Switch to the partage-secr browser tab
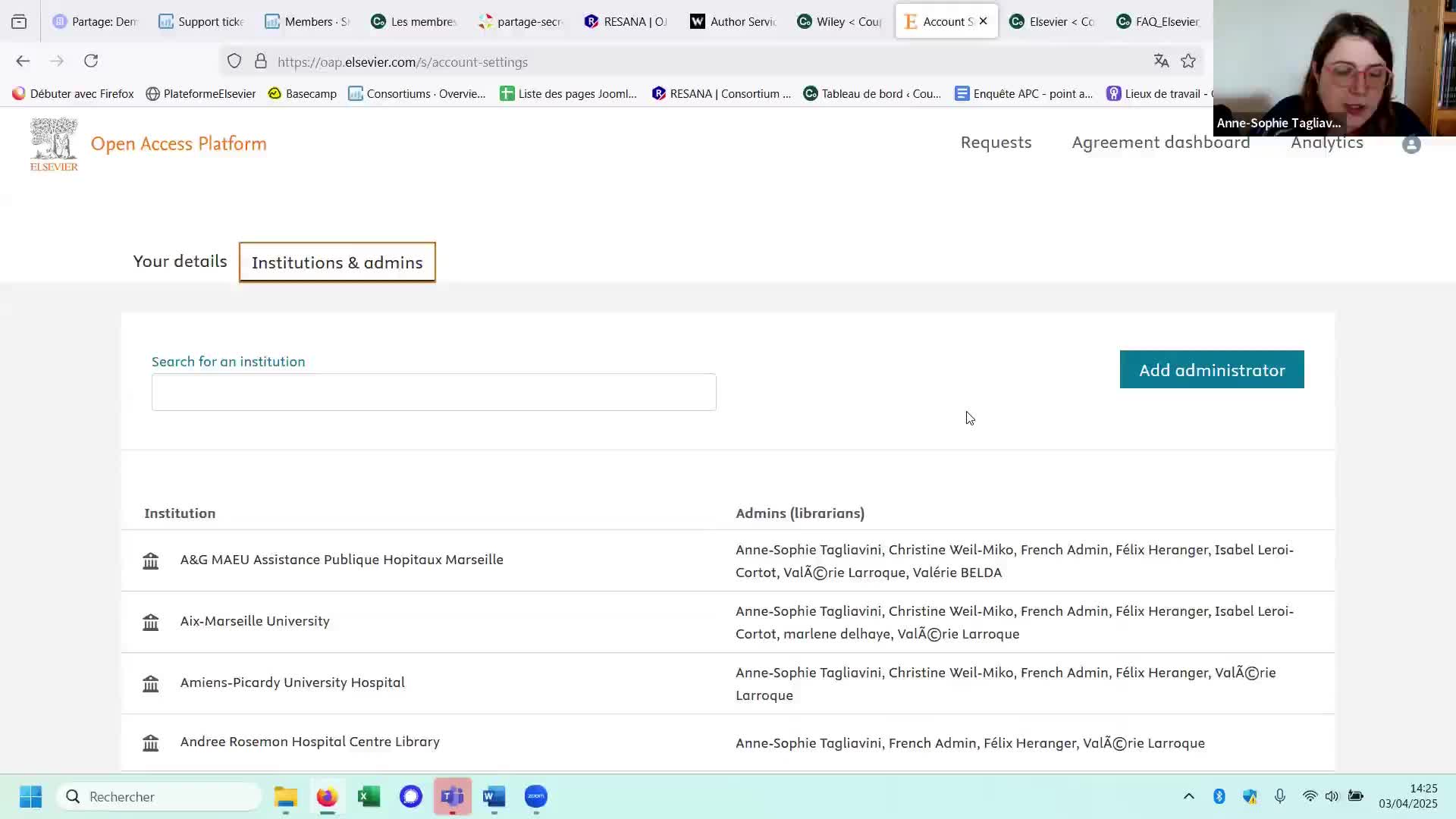 click(520, 21)
